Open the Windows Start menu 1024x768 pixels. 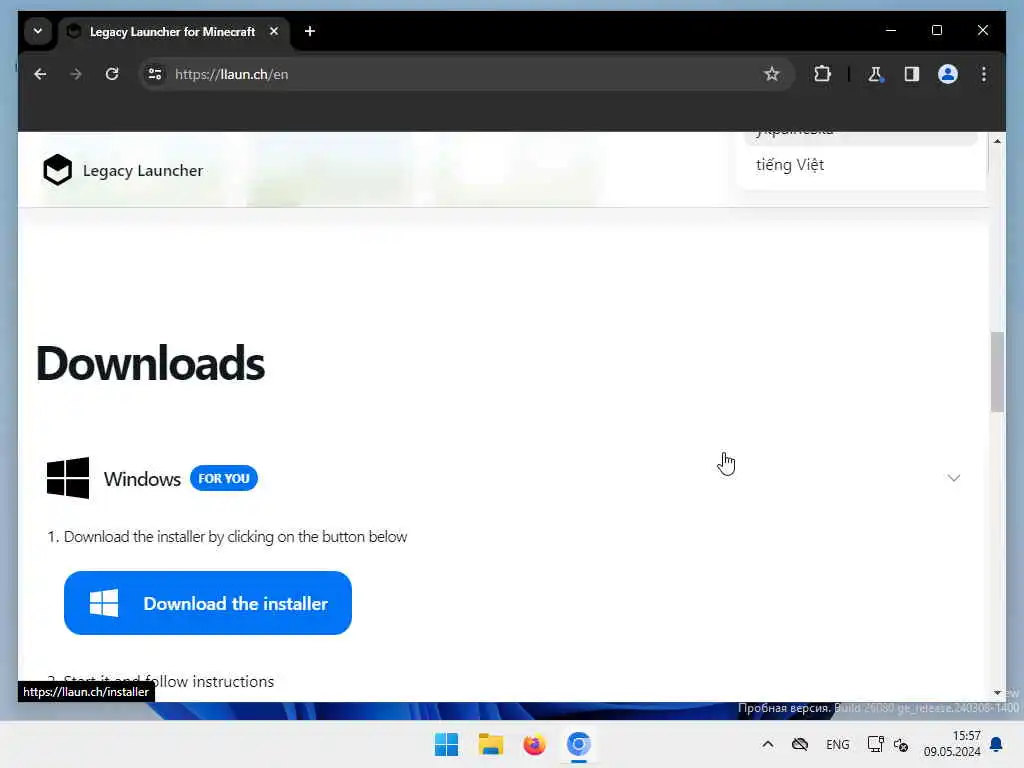(x=447, y=744)
